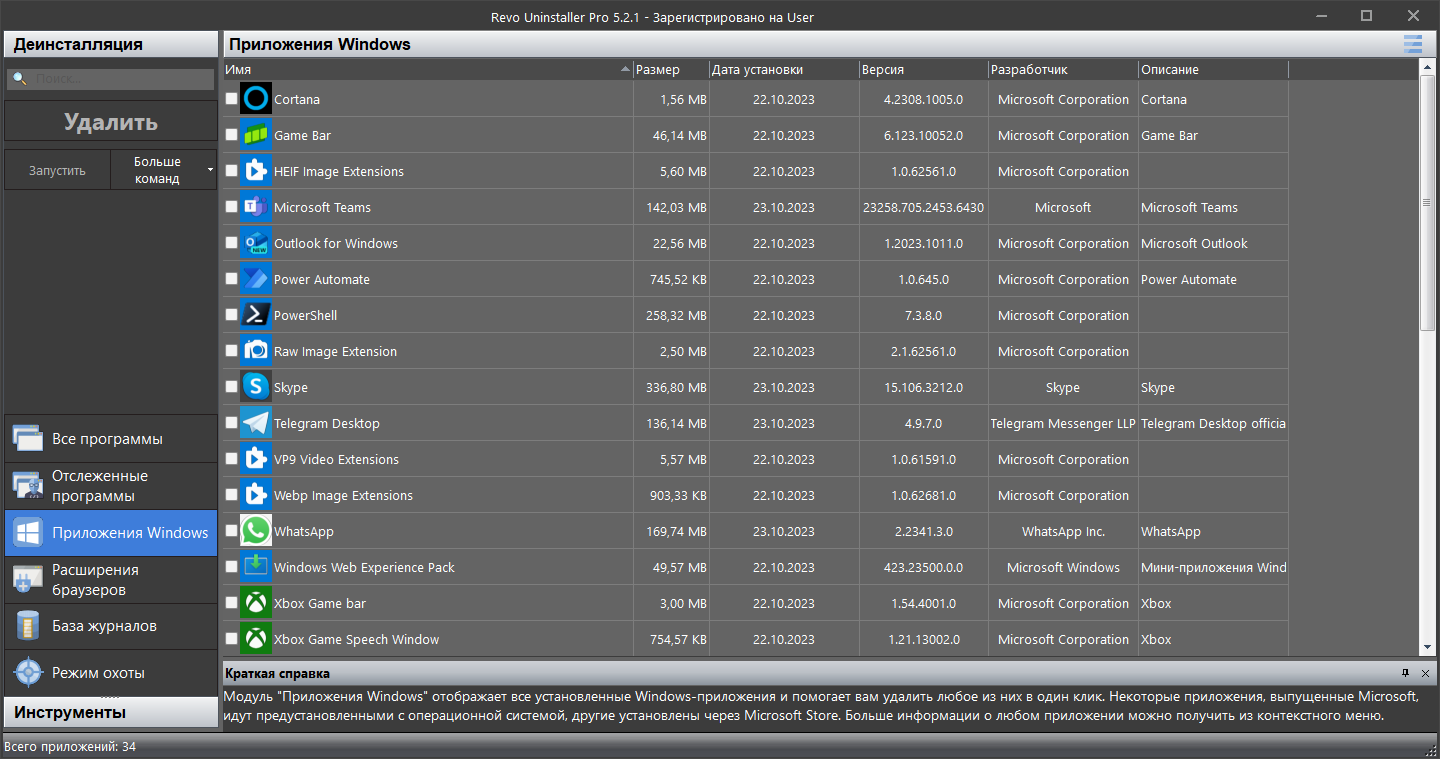Image resolution: width=1440 pixels, height=759 pixels.
Task: Sort by the Описание column header
Action: 1213,69
